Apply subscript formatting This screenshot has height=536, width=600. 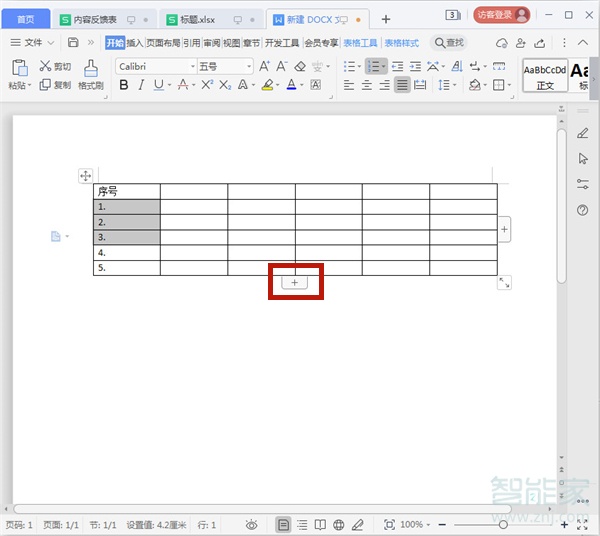[x=225, y=85]
